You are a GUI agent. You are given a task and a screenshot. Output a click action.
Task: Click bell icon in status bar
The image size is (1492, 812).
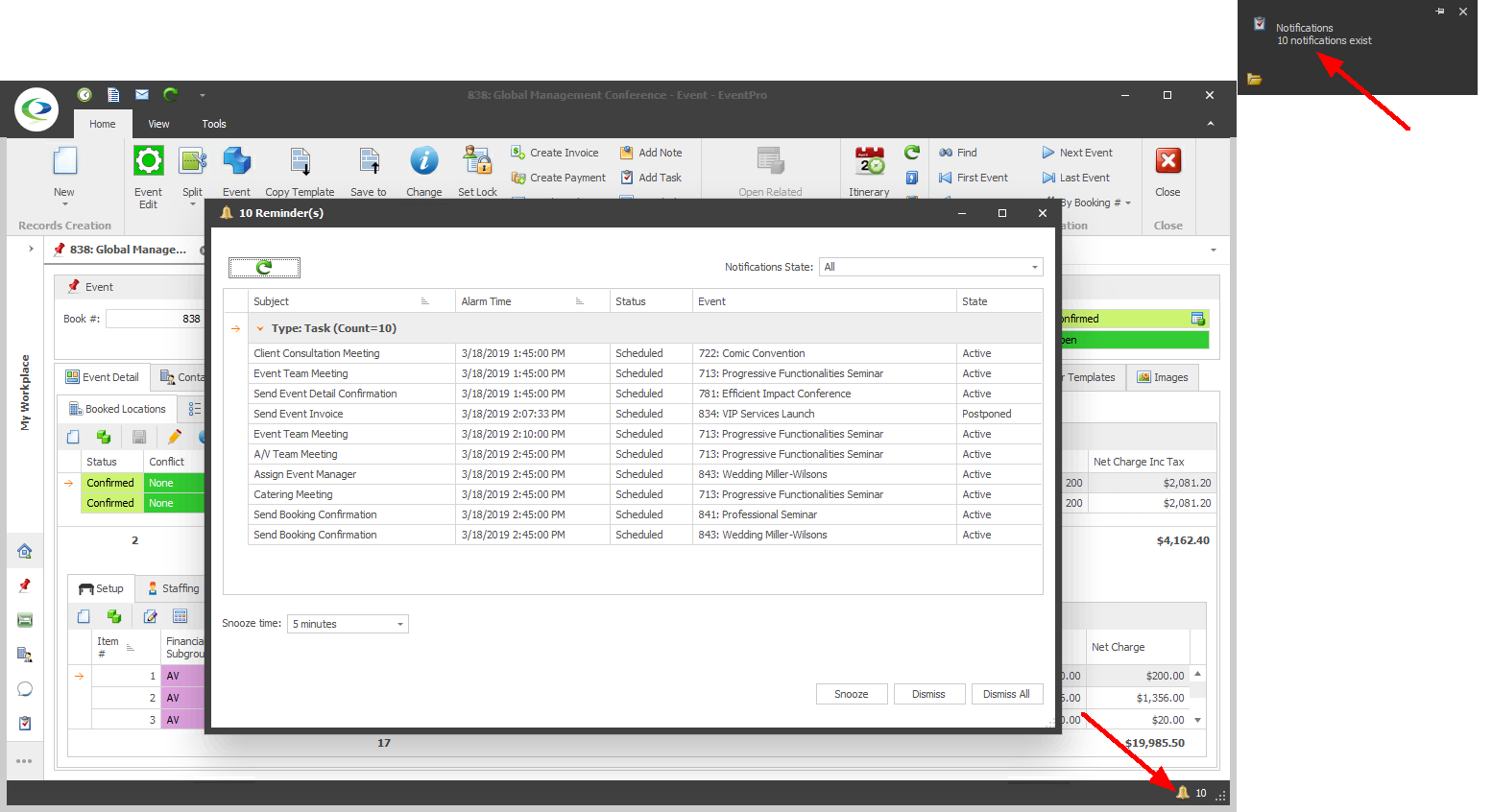1183,793
